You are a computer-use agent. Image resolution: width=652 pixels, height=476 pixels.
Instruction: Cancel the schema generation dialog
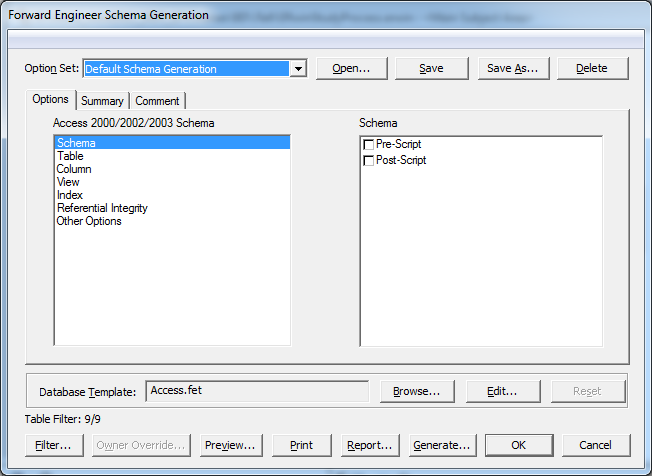pyautogui.click(x=596, y=445)
